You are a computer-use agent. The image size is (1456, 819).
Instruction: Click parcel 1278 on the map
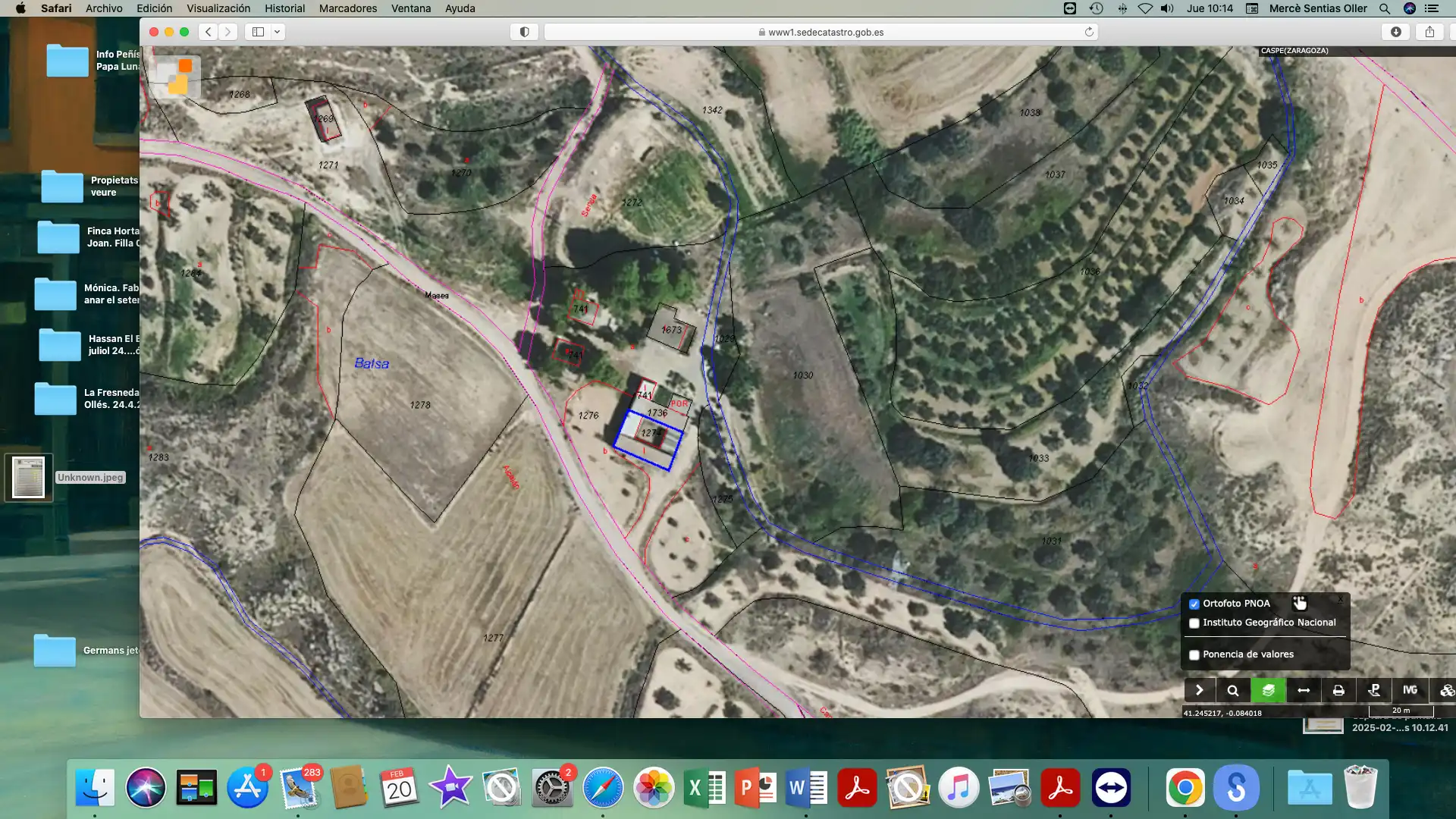pyautogui.click(x=420, y=405)
